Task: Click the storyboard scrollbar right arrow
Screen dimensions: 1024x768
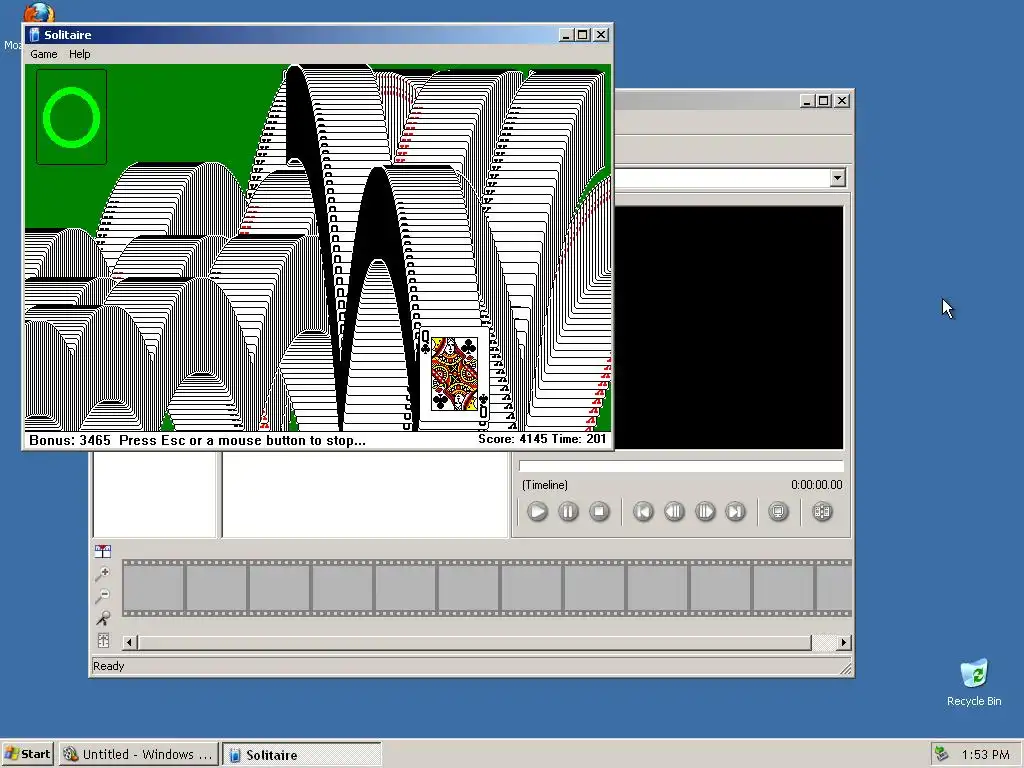Action: coord(844,643)
